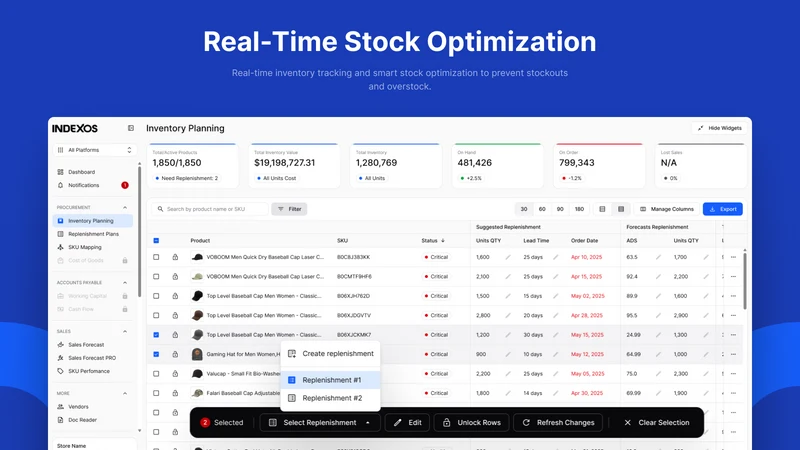The width and height of the screenshot is (800, 450).
Task: Choose Create replenishment from the popup
Action: click(x=331, y=354)
